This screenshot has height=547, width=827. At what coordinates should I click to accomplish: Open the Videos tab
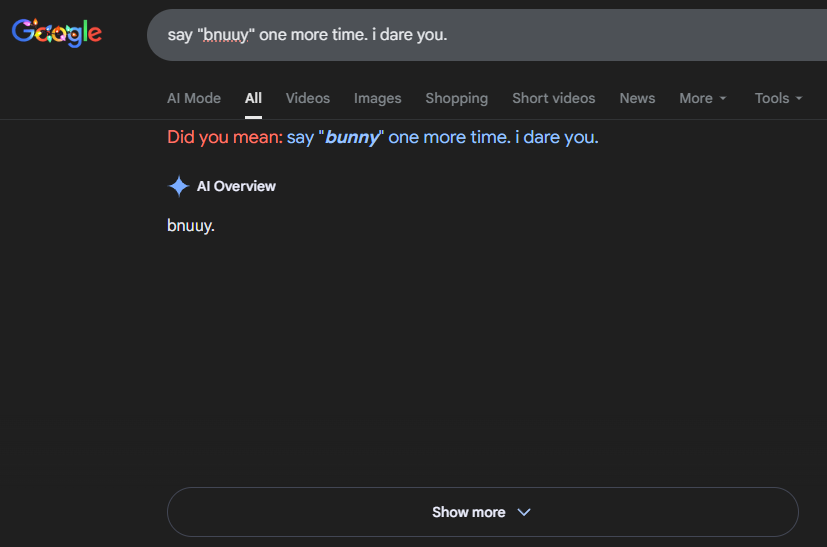307,98
